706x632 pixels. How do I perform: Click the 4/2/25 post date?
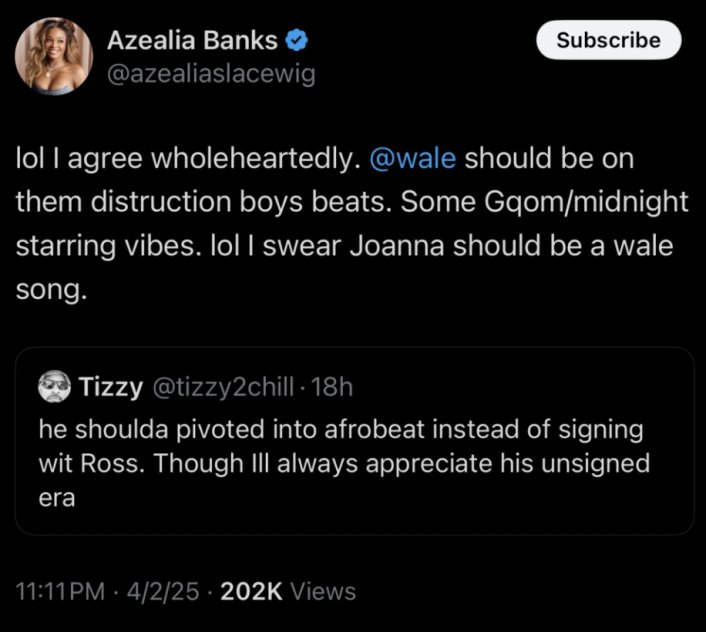[158, 591]
